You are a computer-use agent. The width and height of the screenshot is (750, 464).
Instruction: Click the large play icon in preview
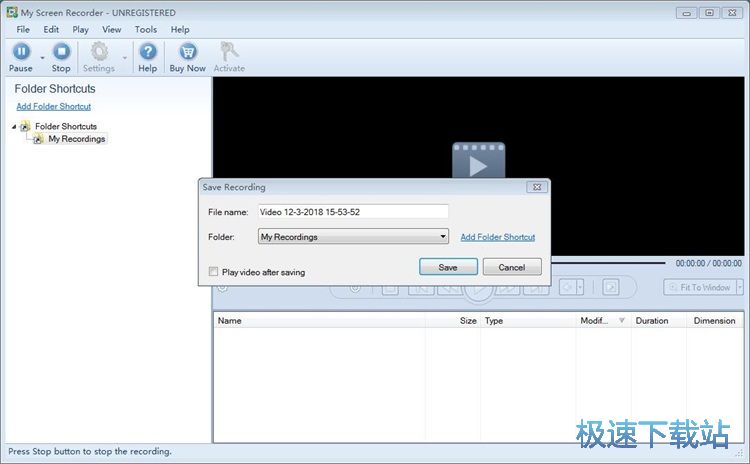(x=478, y=160)
